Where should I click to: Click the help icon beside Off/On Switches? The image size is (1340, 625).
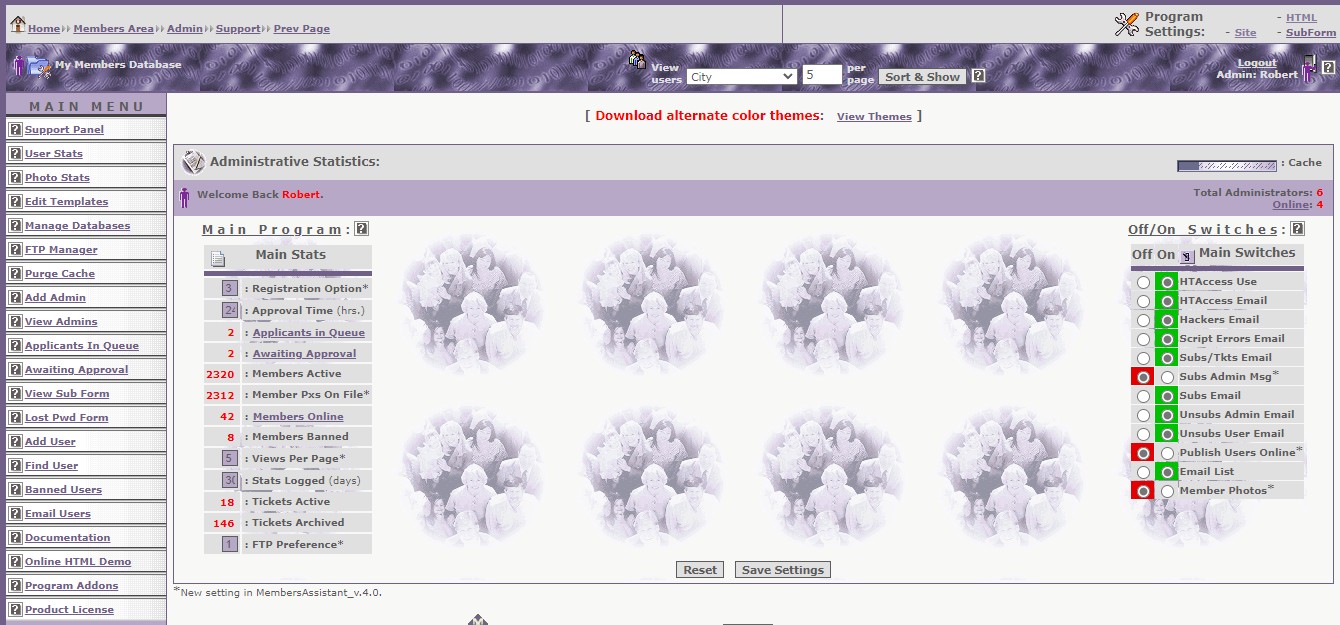[1297, 229]
